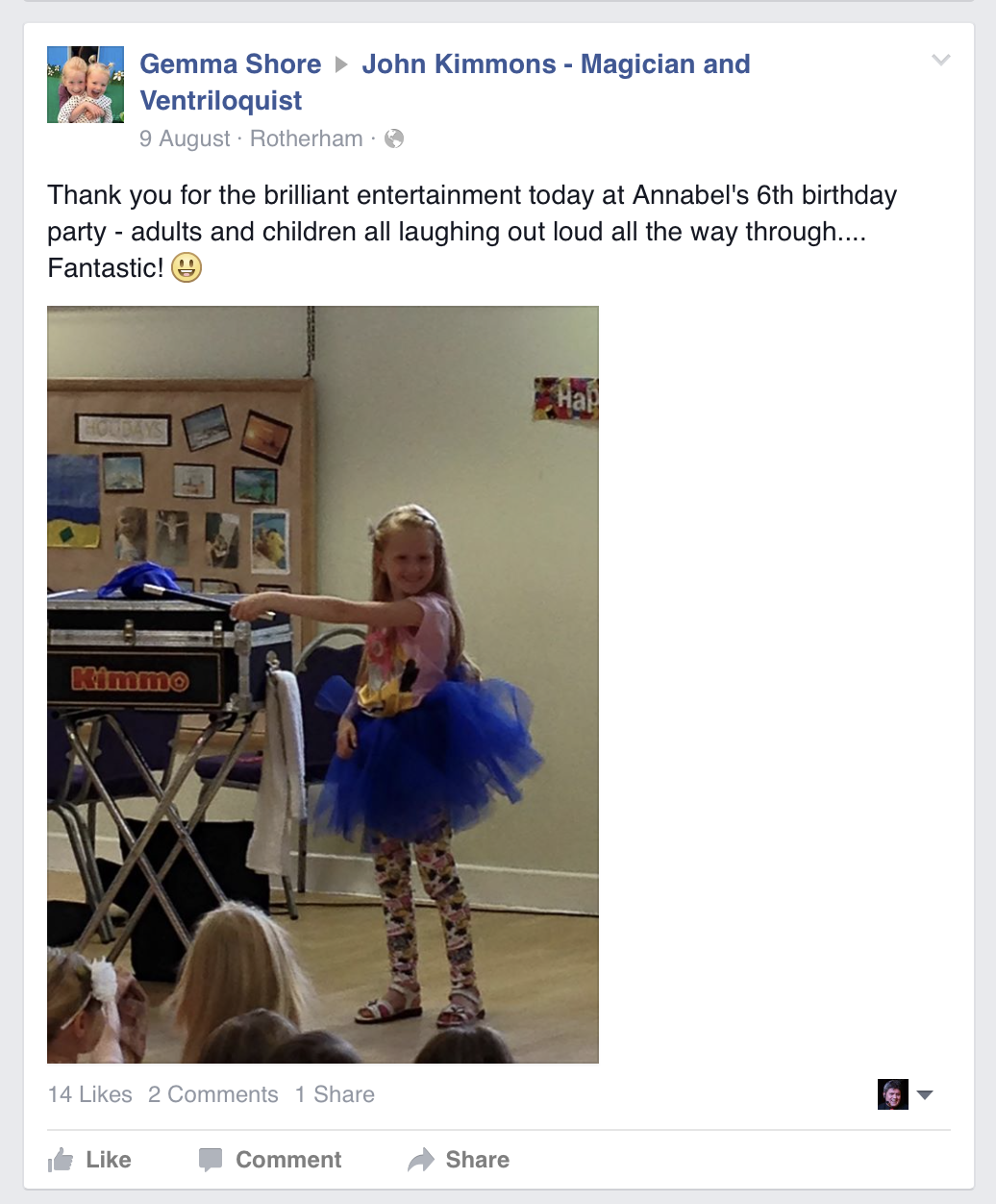This screenshot has height=1204, width=996.
Task: Click the small avatar beside likes count
Action: 893,1094
